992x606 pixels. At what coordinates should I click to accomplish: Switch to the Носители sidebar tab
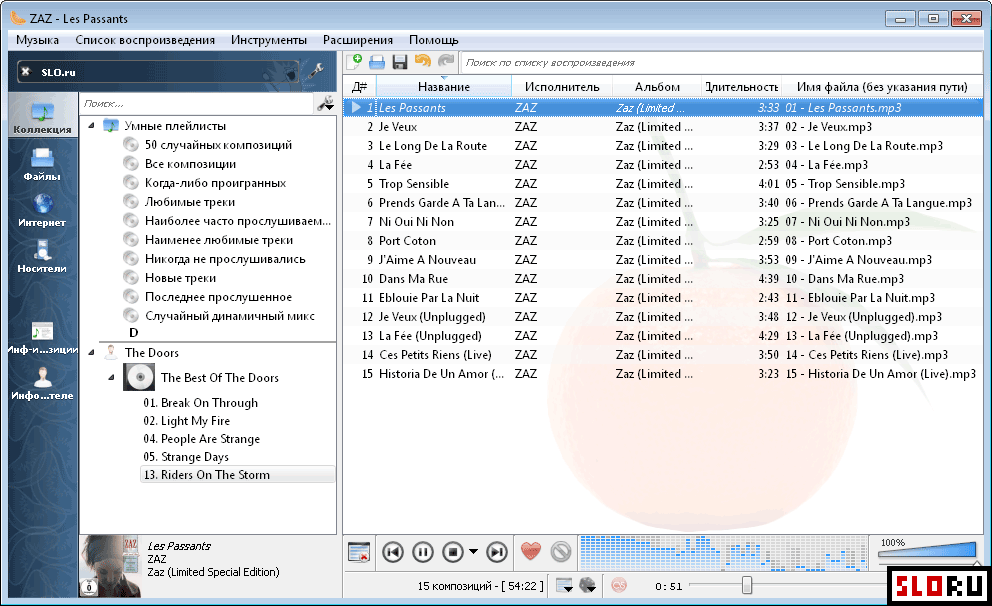[x=42, y=256]
